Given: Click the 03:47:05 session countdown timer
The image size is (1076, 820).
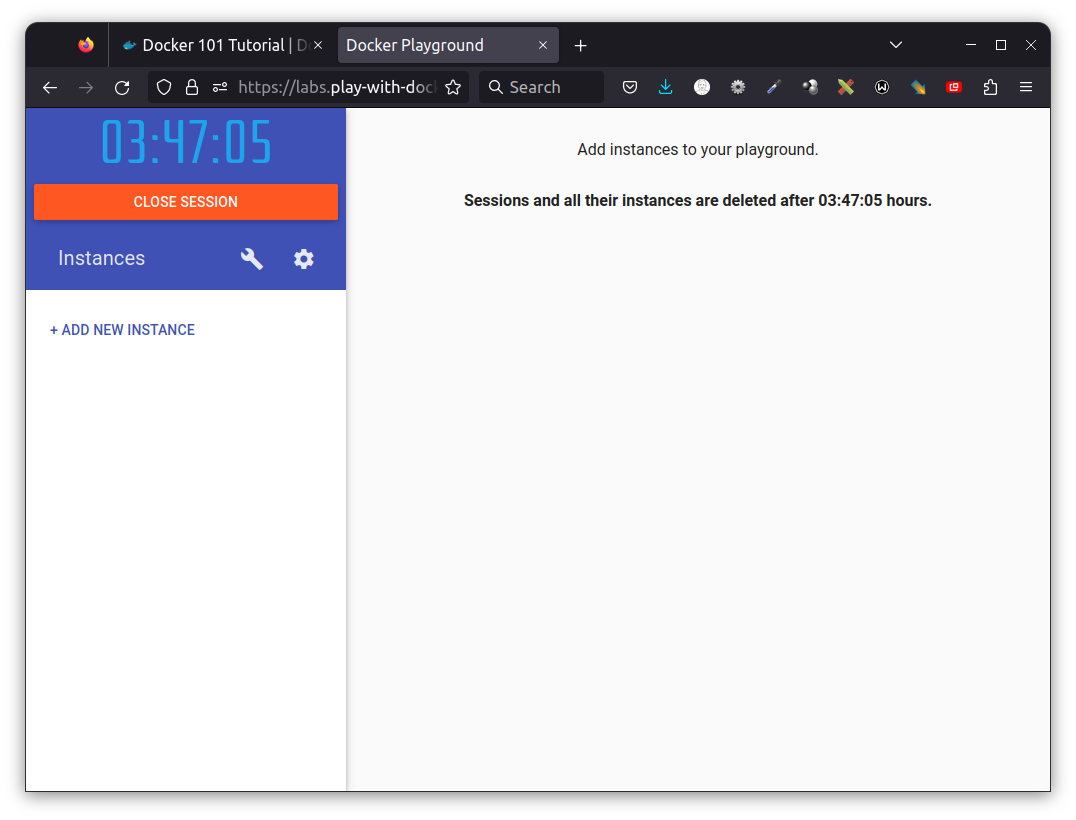Looking at the screenshot, I should click(186, 143).
